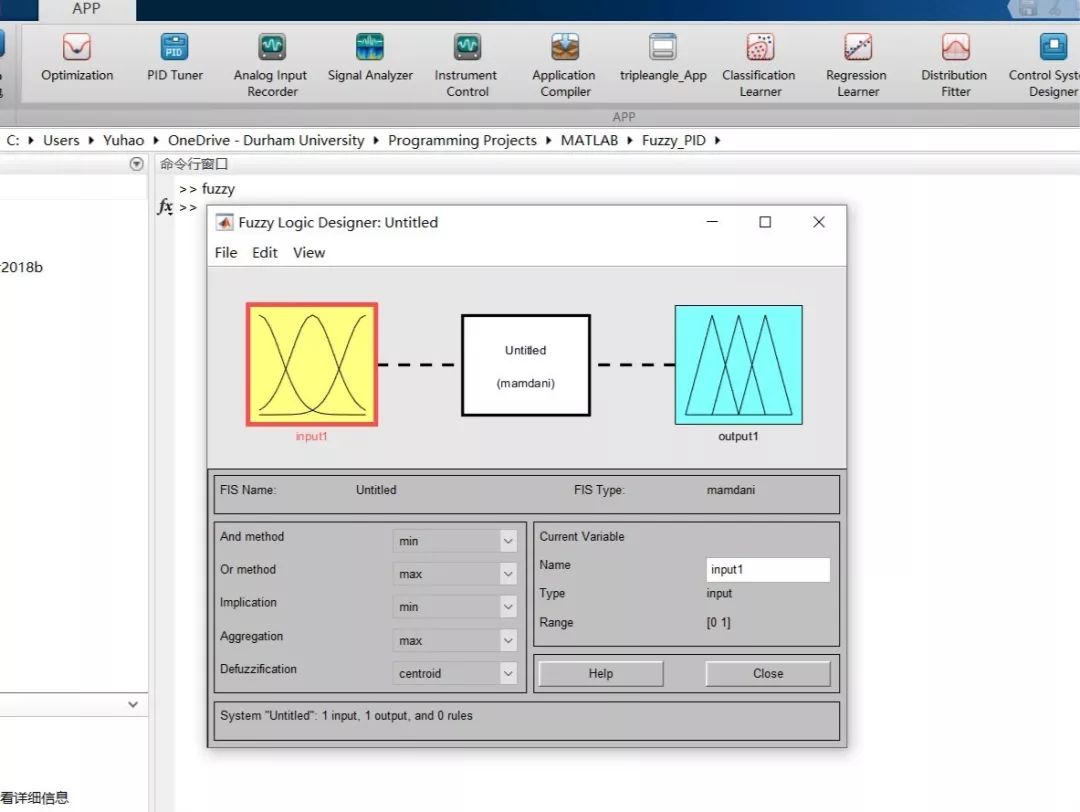Click the Type value input
Screen dimensions: 1080x812
[719, 593]
